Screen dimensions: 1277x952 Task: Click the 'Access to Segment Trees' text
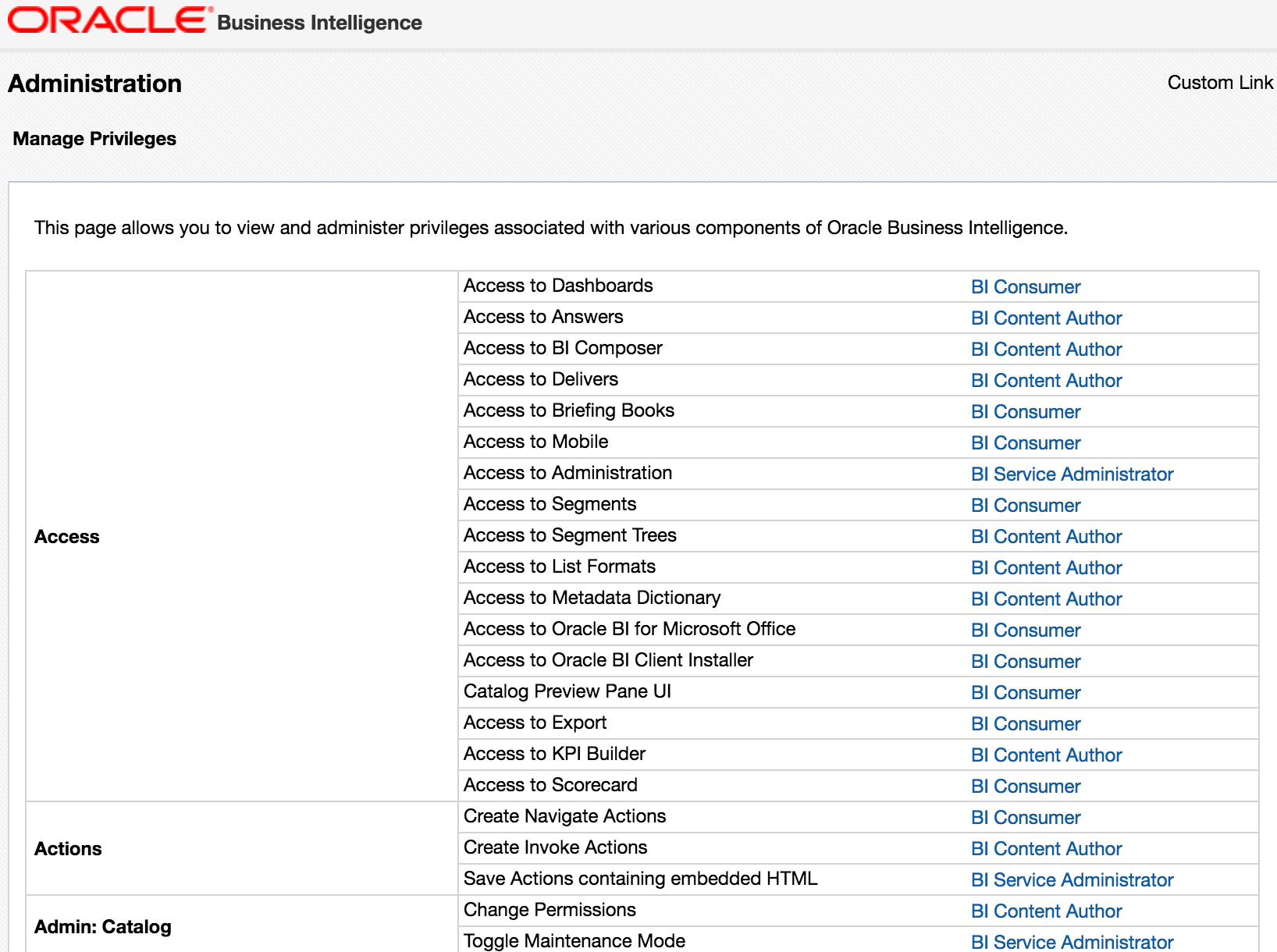570,535
